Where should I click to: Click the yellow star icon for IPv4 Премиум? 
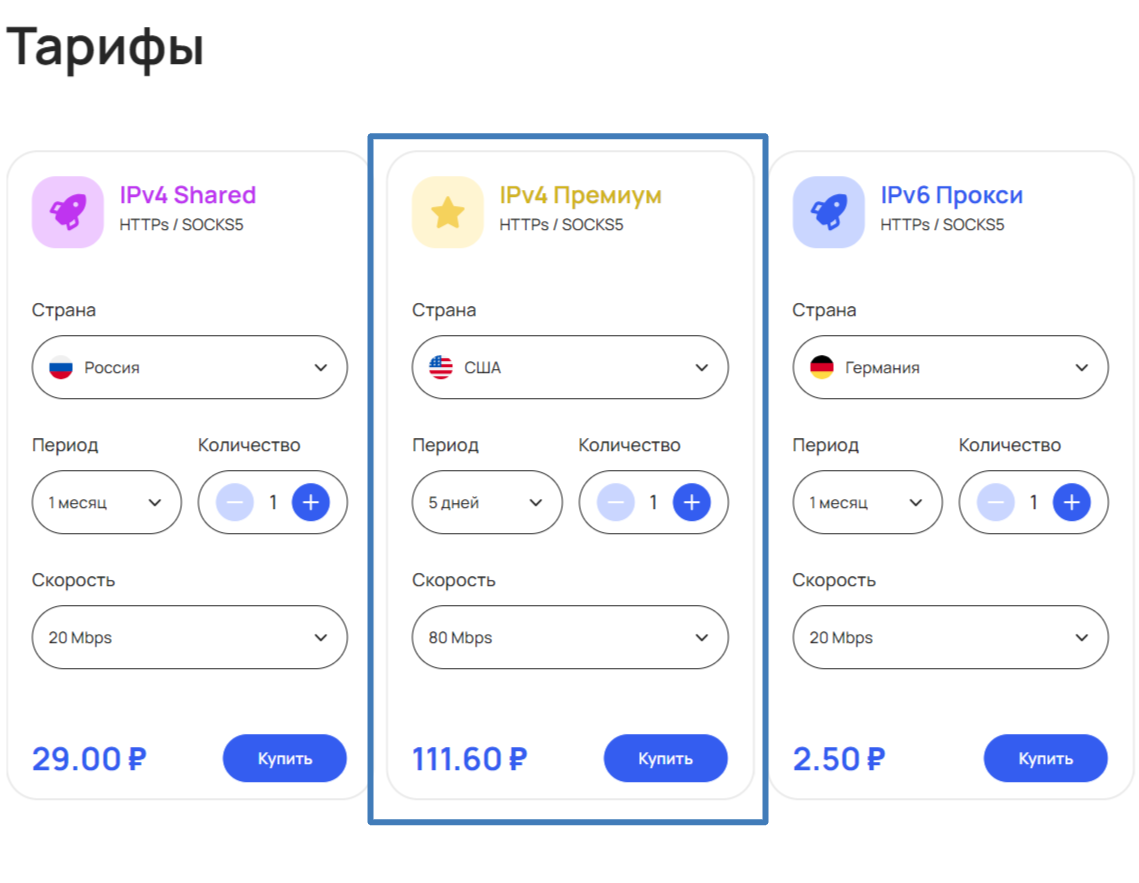[x=448, y=212]
